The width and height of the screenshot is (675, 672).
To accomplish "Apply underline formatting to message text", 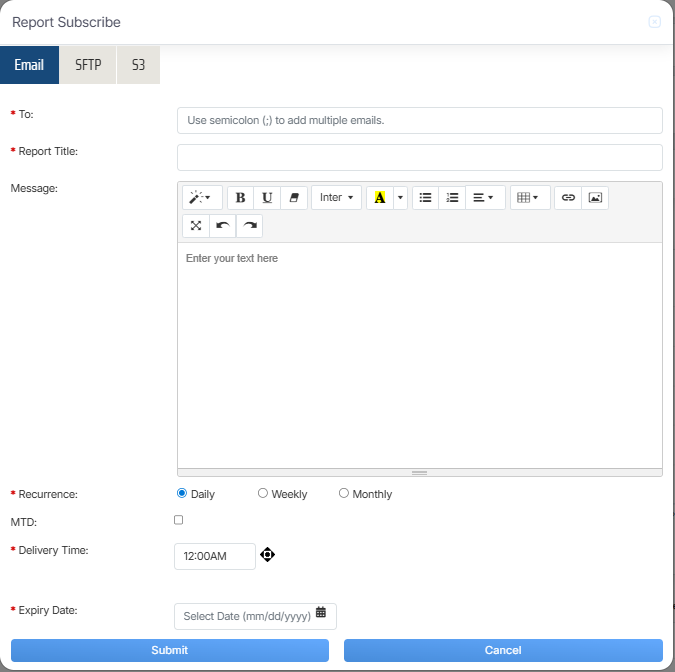I will point(267,198).
